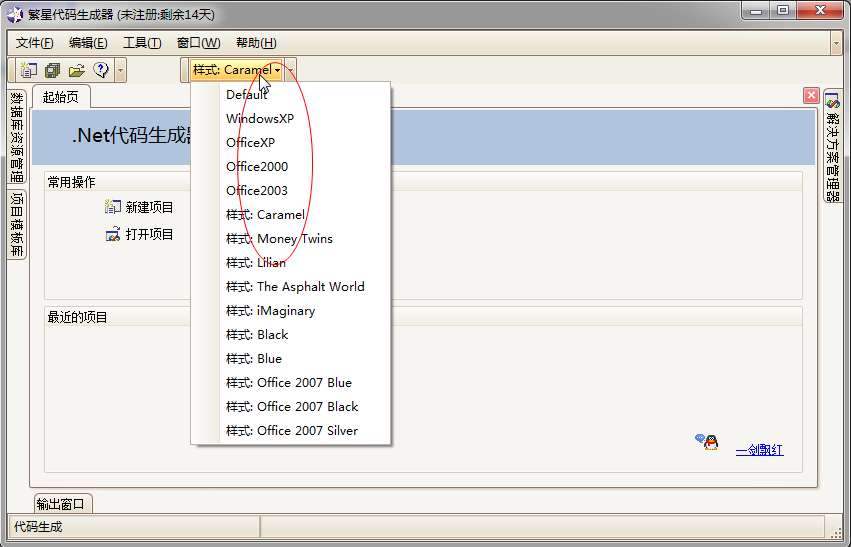
Task: Select the OfficeXP style
Action: pyautogui.click(x=291, y=142)
